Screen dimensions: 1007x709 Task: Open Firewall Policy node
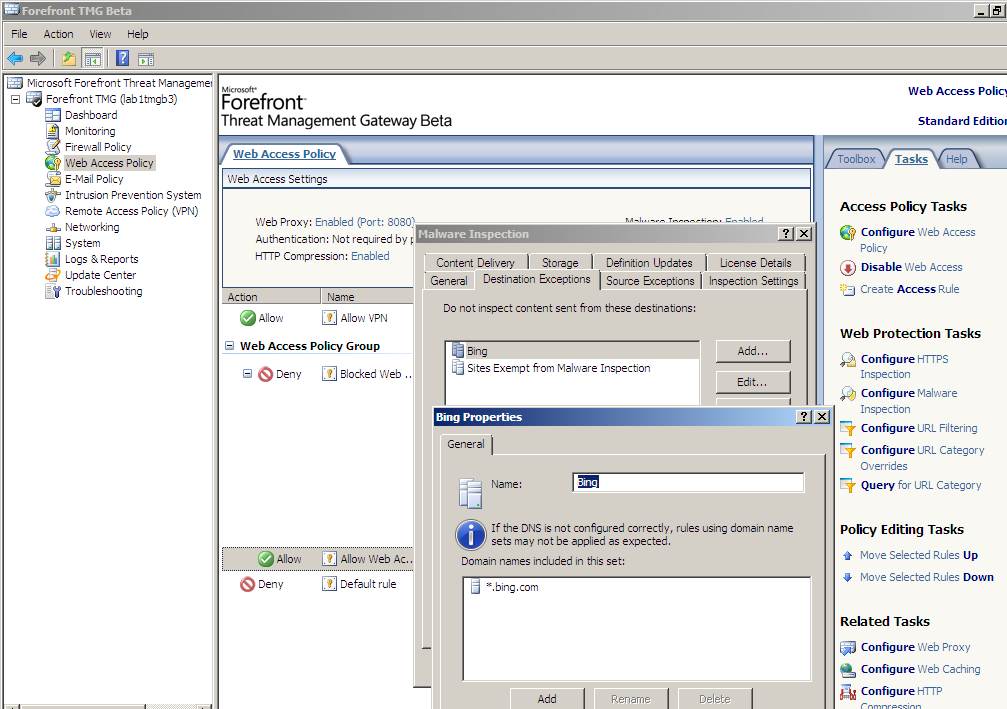point(98,147)
